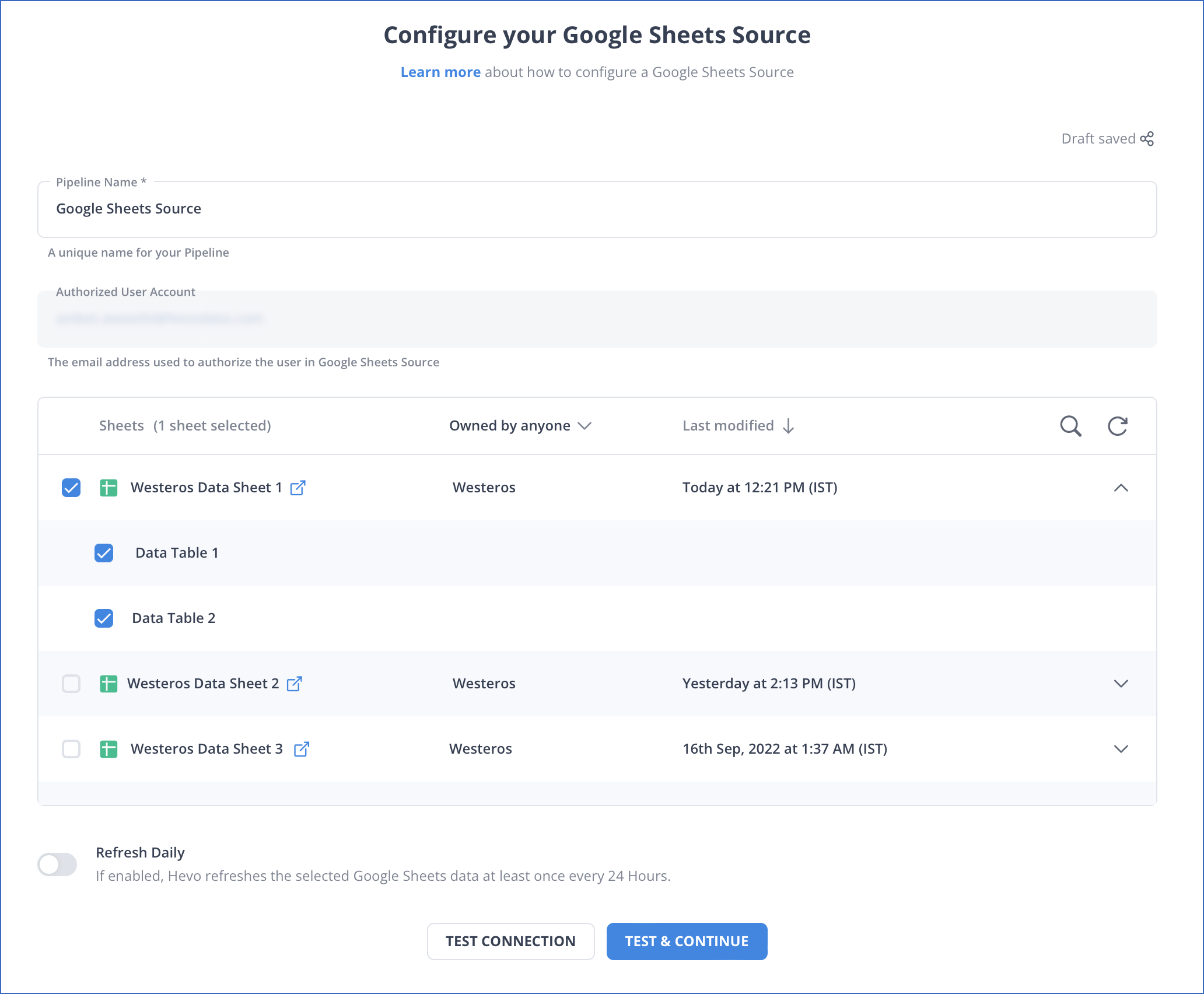
Task: Expand Westeros Data Sheet 2 to view tables
Action: coord(1121,684)
